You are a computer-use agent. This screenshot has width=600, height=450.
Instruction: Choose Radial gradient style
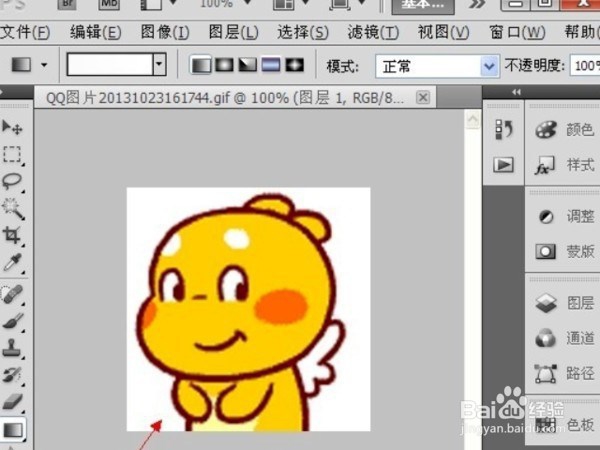point(224,65)
